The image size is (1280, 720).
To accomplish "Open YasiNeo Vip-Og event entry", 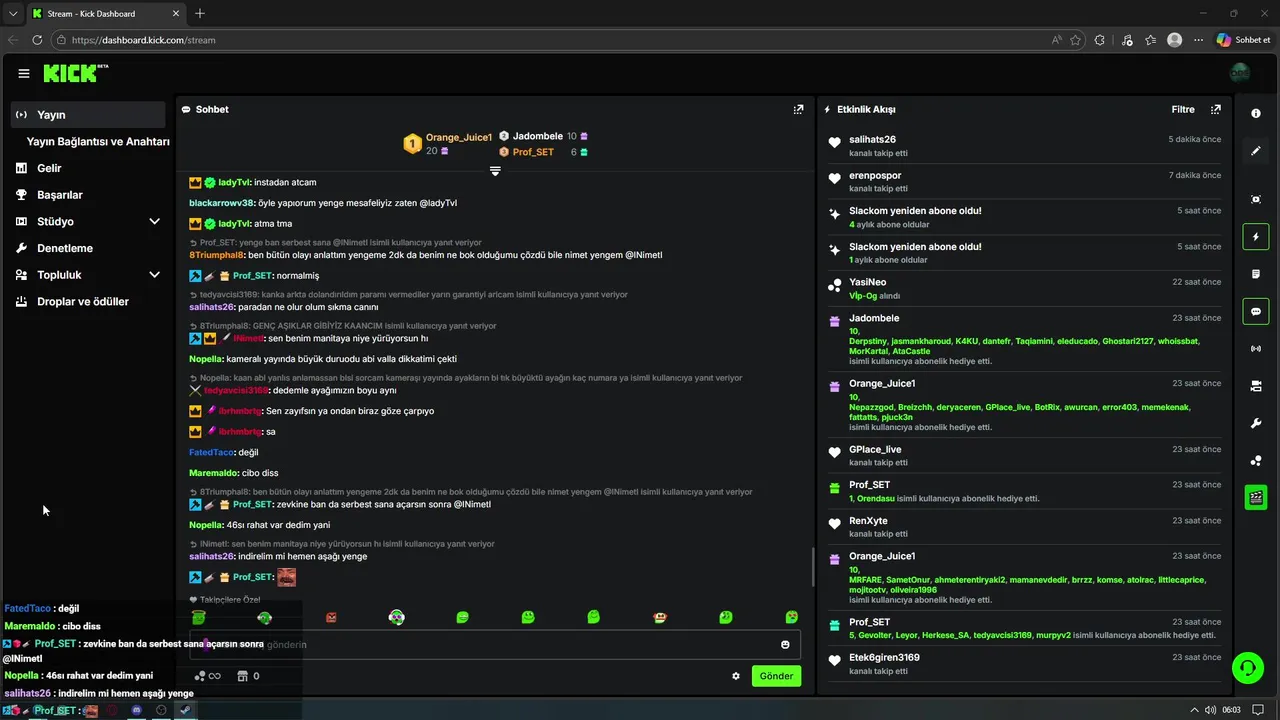I will coord(1025,289).
